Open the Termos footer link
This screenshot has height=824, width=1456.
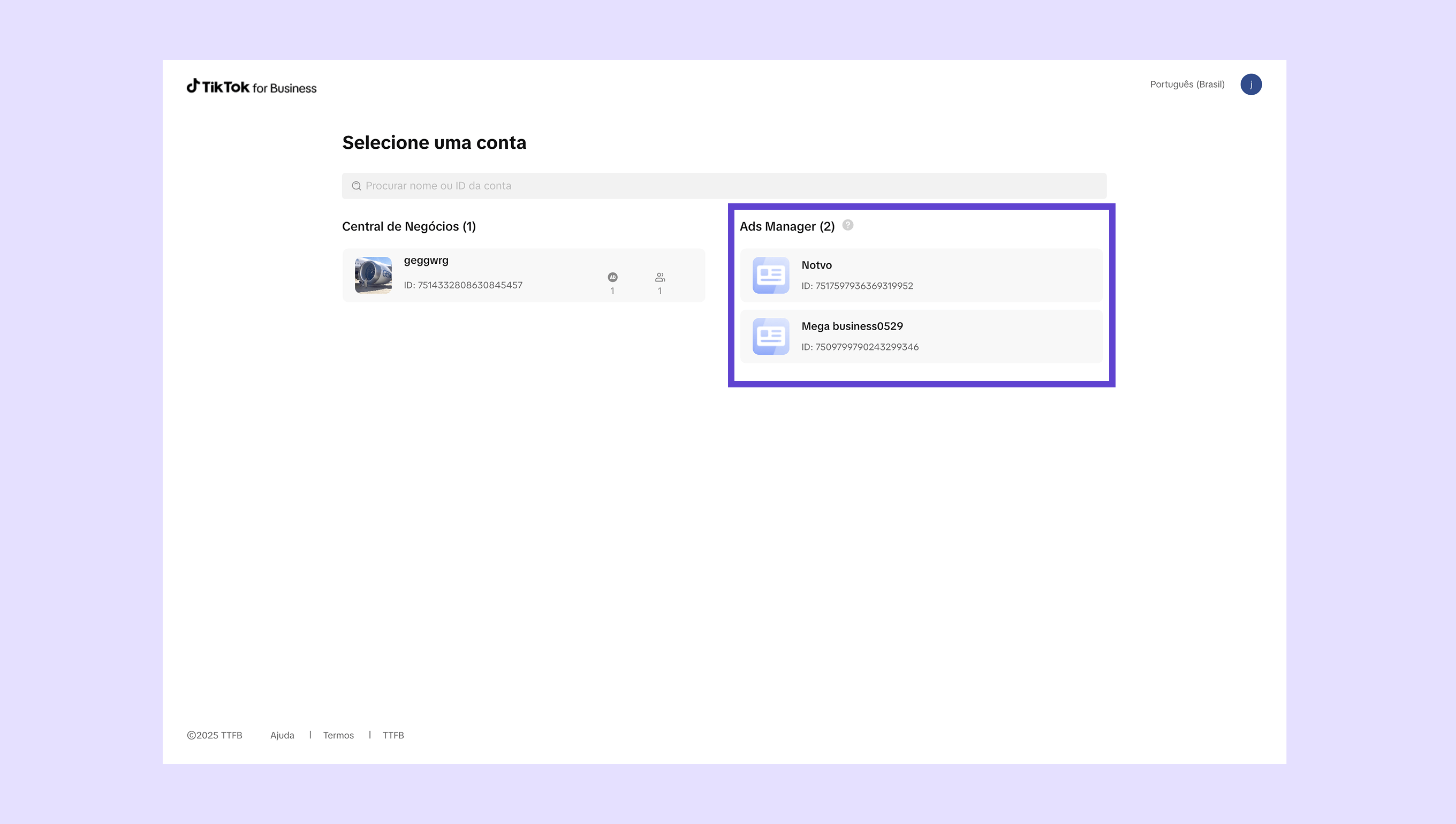click(x=338, y=735)
